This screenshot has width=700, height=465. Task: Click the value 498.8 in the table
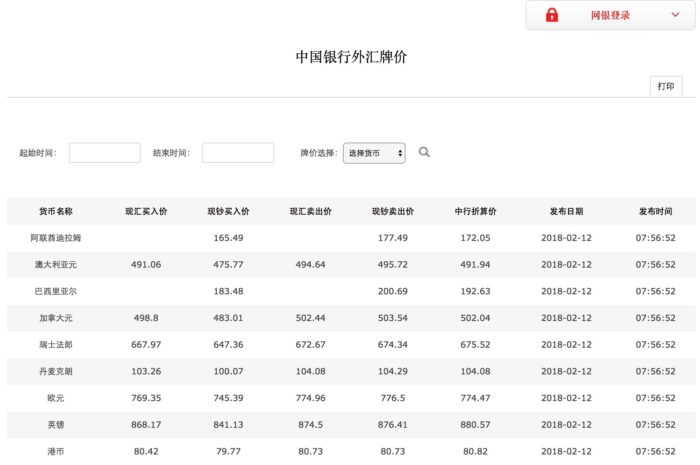click(x=146, y=318)
